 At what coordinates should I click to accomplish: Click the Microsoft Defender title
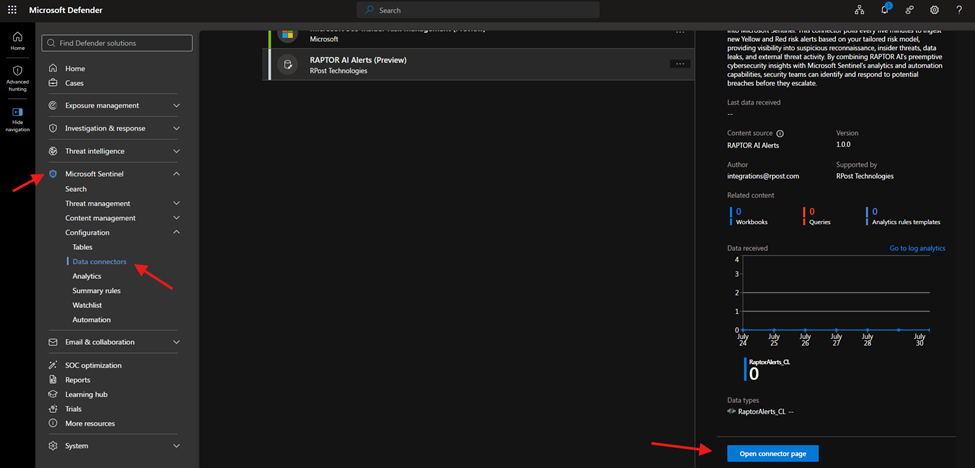tap(66, 10)
